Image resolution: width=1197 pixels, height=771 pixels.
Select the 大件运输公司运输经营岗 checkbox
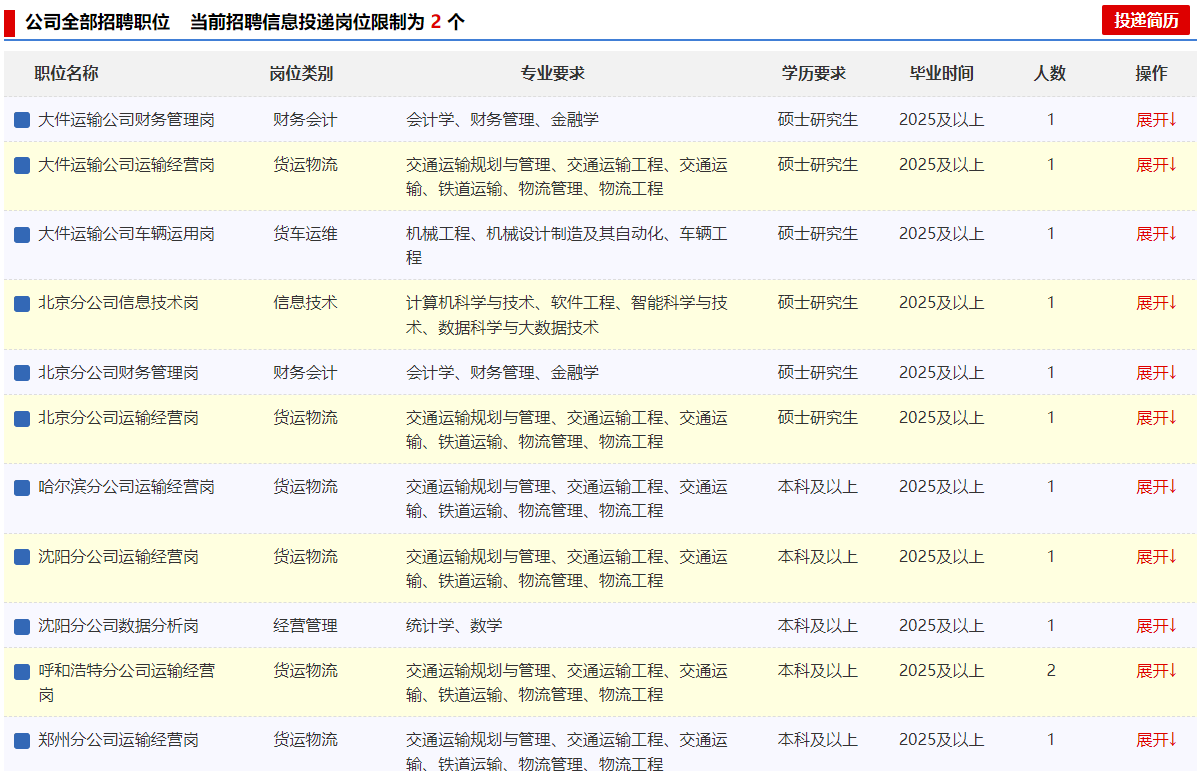pos(22,165)
